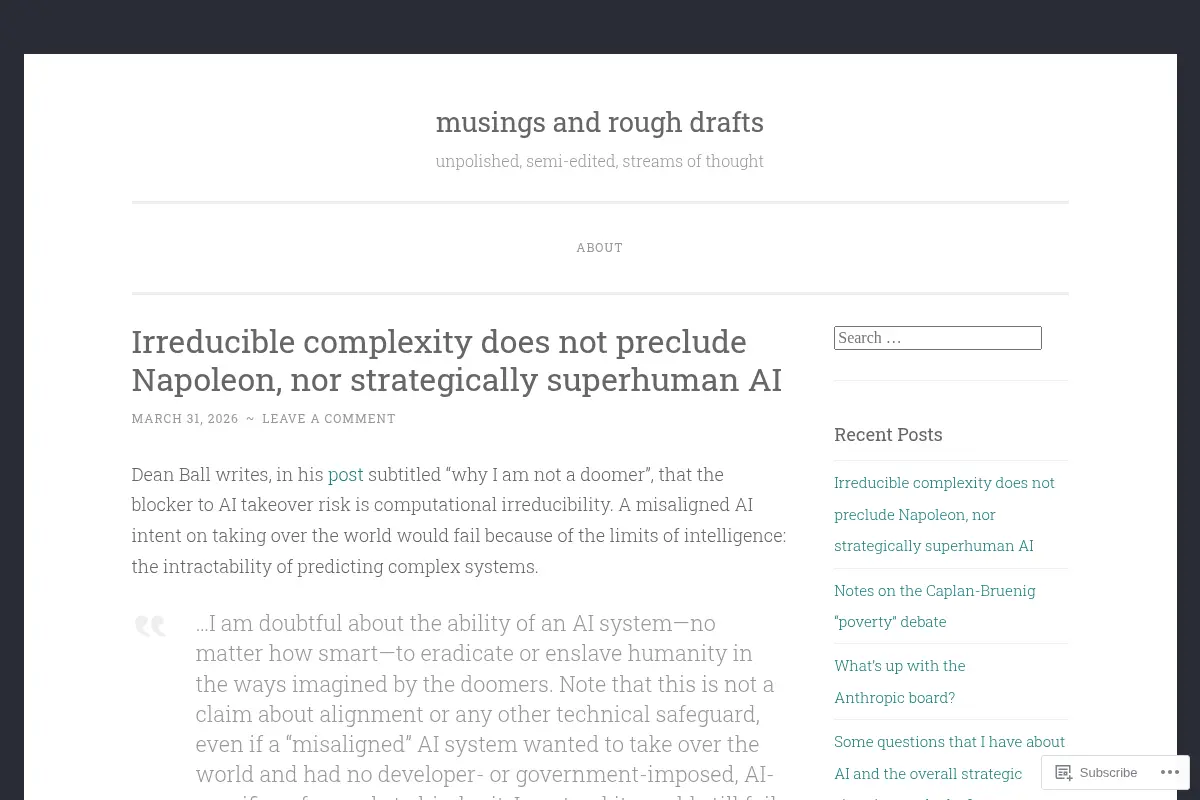Open "What's up with the Anthropic board?"

(x=900, y=681)
